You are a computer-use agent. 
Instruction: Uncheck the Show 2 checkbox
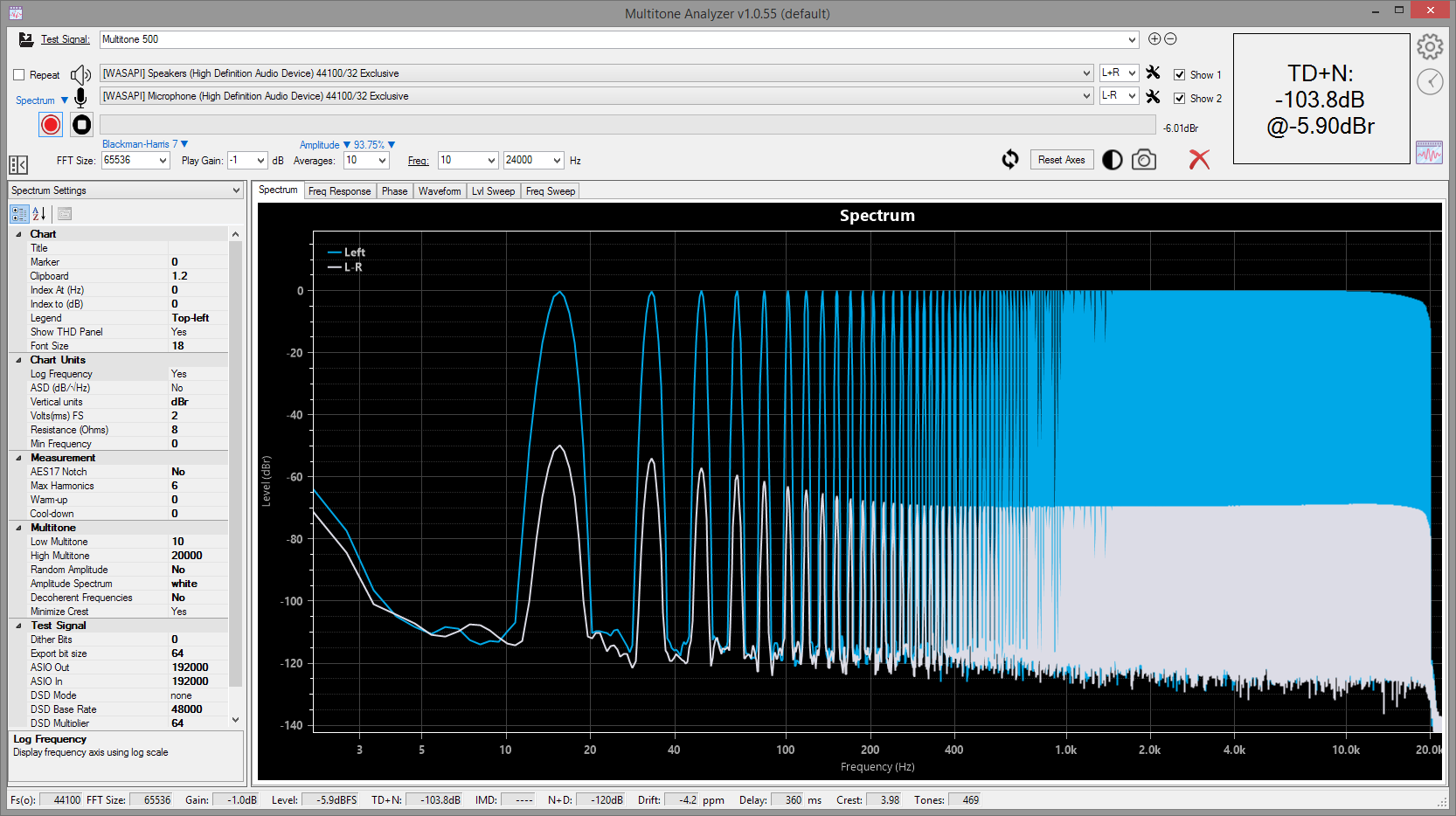(x=1180, y=99)
